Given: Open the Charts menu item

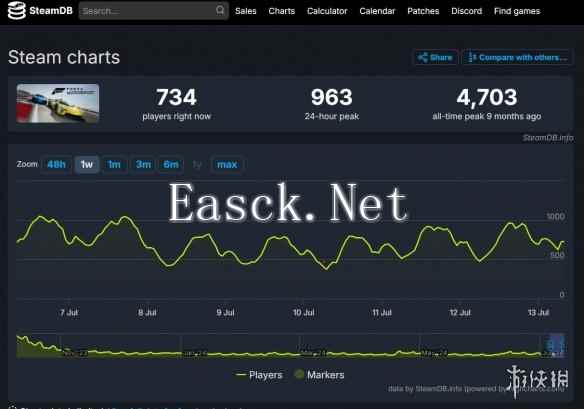Looking at the screenshot, I should [282, 11].
